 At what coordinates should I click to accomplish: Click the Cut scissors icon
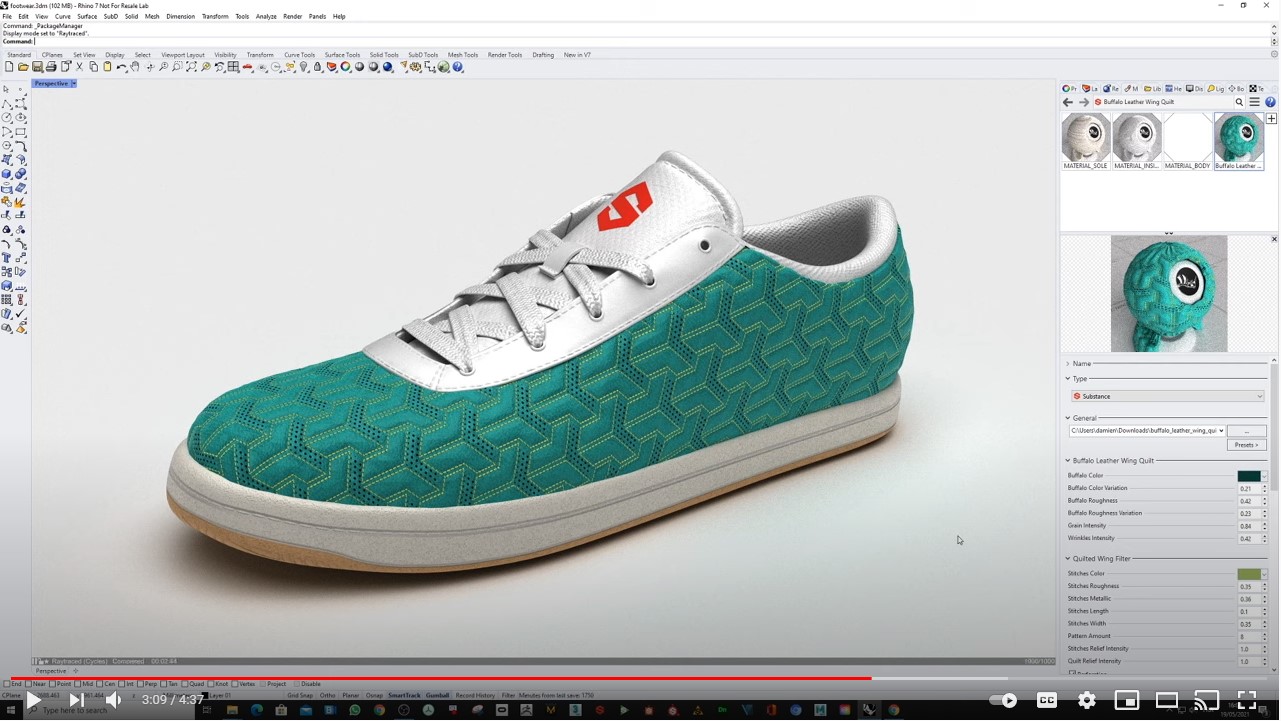click(79, 67)
